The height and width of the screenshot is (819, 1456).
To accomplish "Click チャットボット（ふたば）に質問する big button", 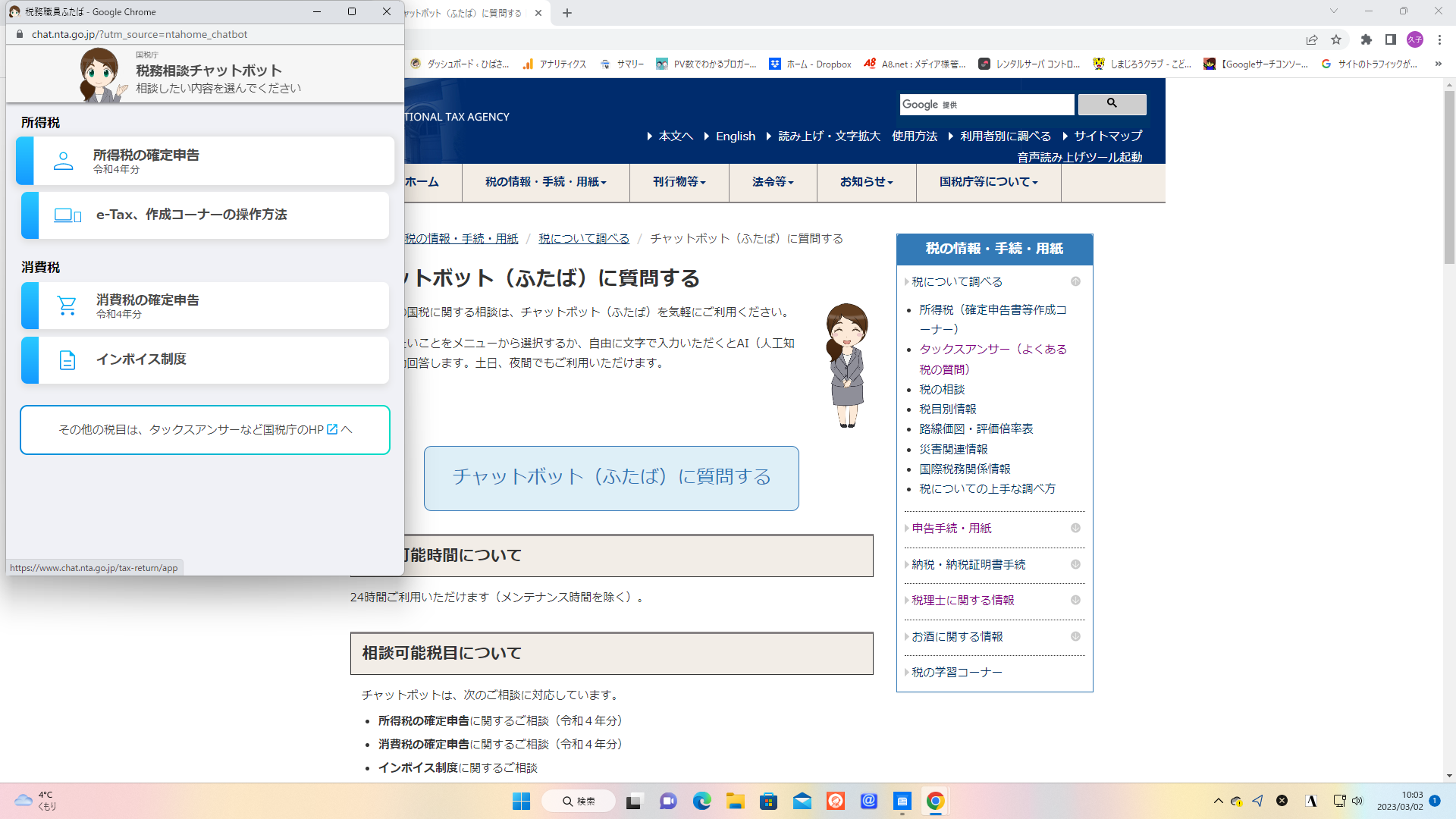I will tap(611, 478).
